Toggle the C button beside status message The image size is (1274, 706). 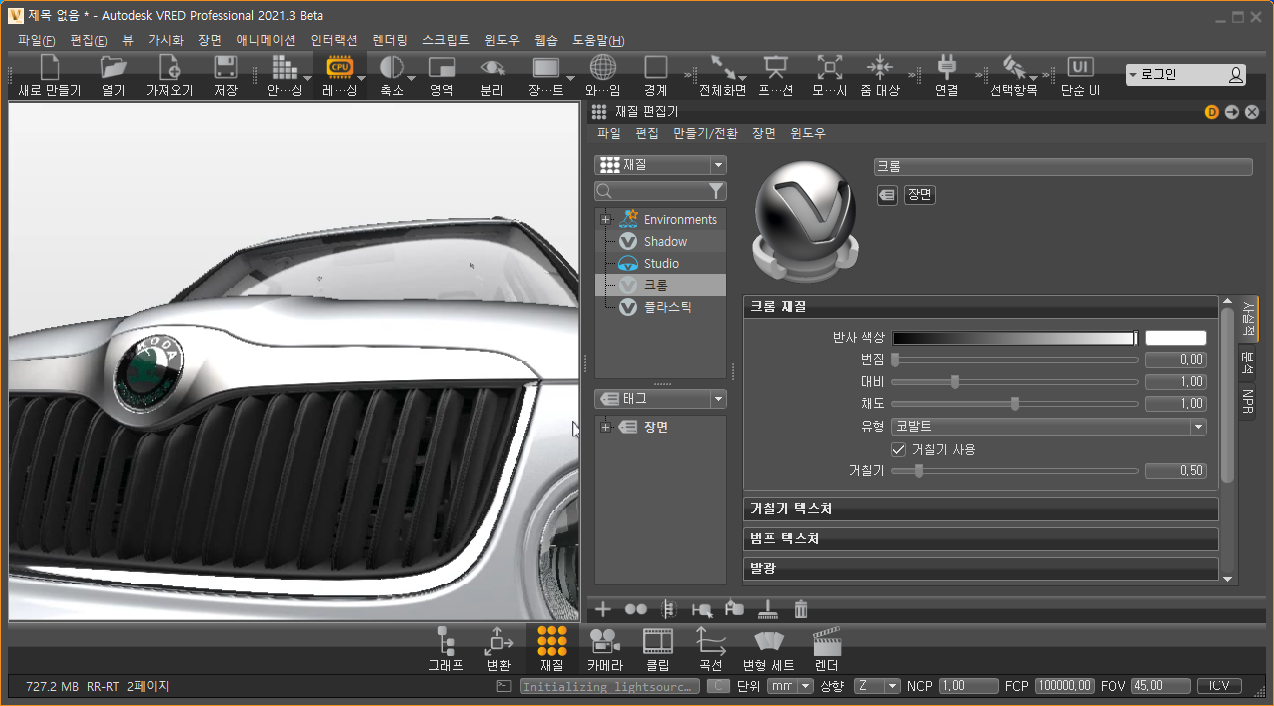(717, 686)
